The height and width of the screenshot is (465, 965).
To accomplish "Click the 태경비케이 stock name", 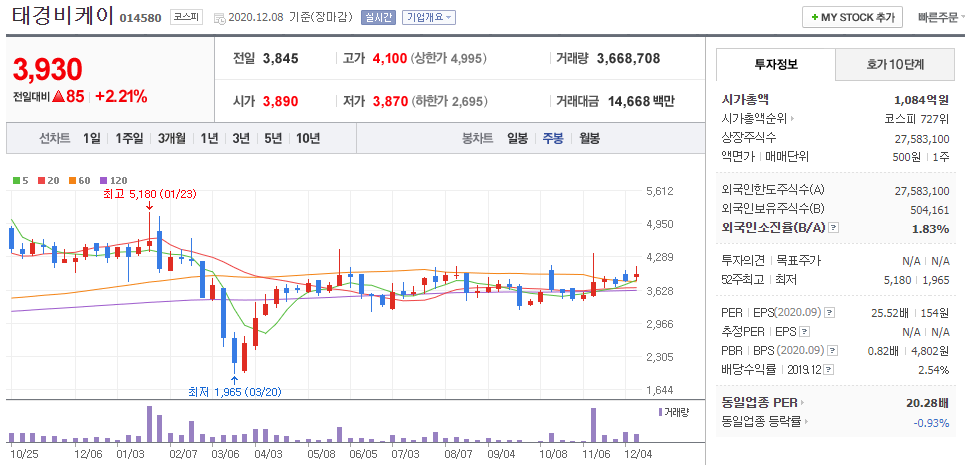I will click(x=62, y=15).
